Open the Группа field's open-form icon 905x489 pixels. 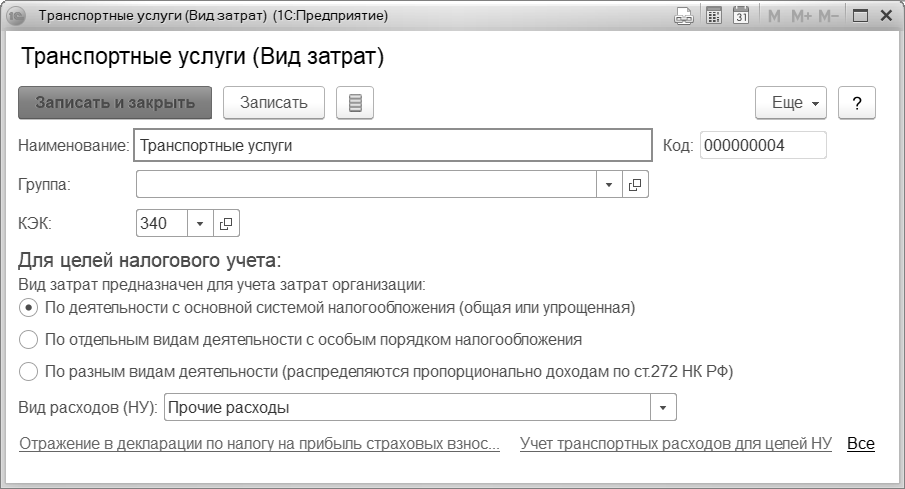pos(635,185)
